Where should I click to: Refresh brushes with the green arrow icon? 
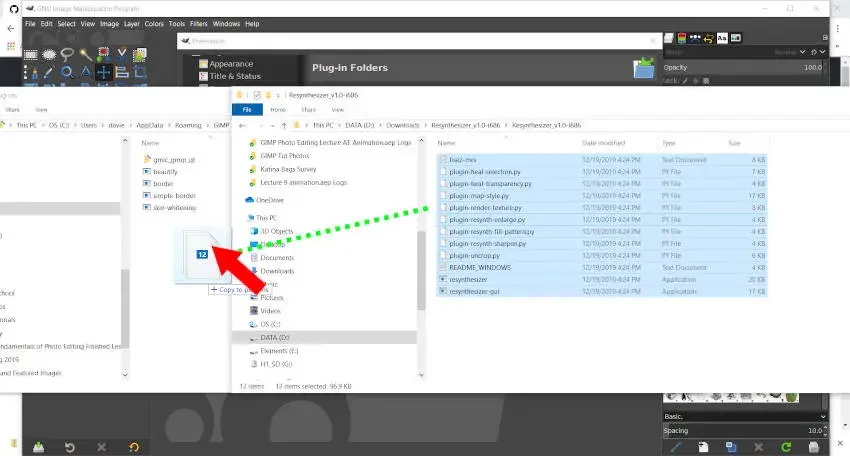click(786, 447)
